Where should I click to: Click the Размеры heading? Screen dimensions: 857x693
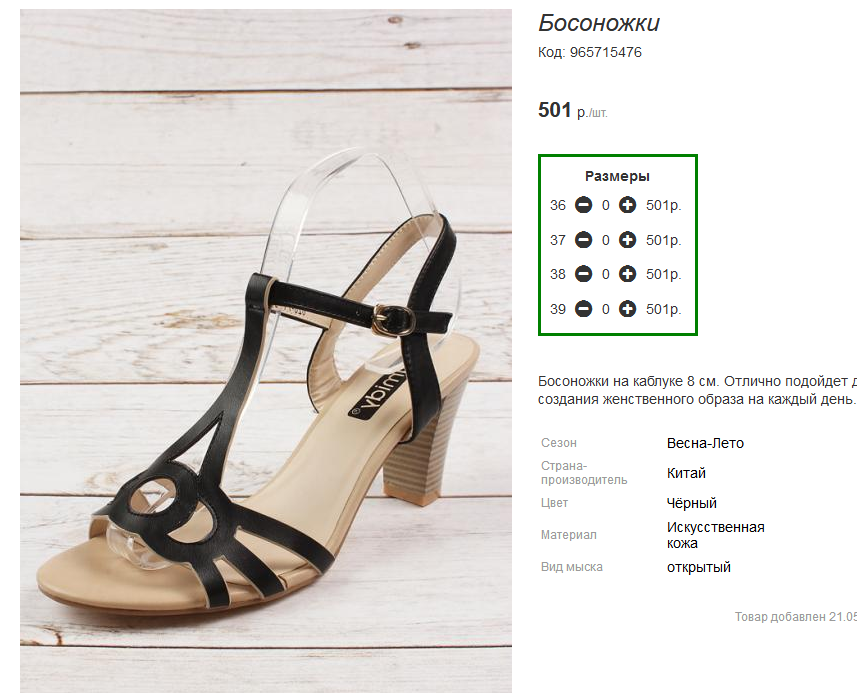pyautogui.click(x=617, y=176)
